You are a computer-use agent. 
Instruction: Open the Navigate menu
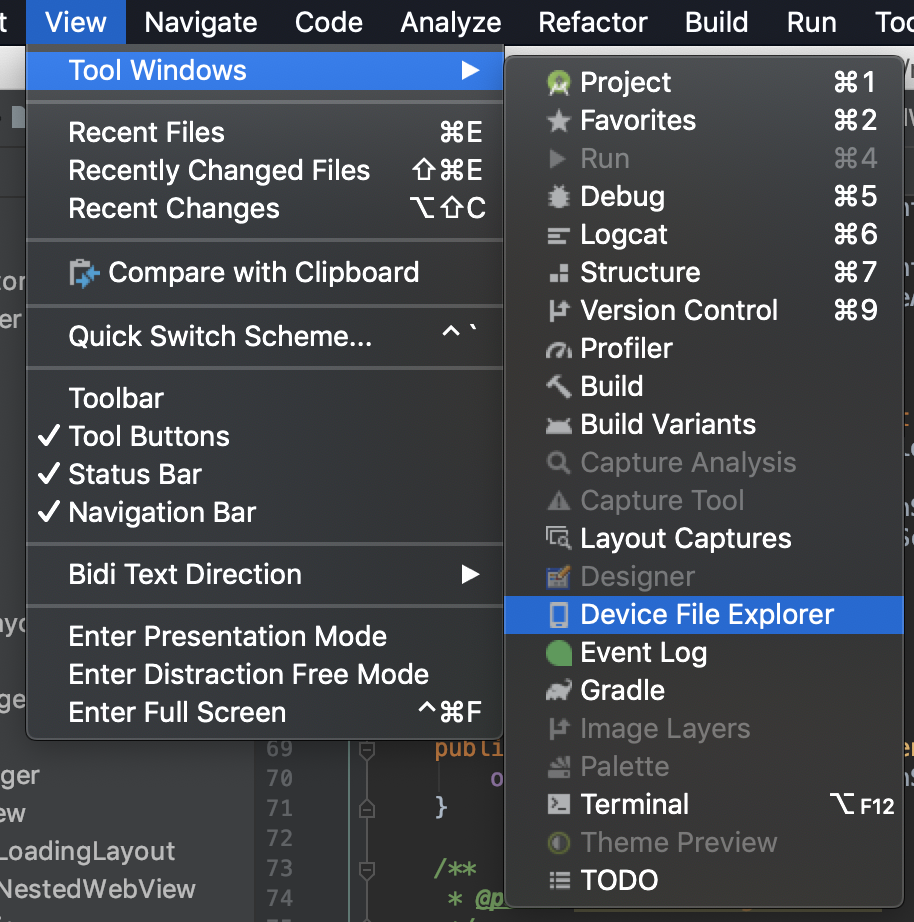coord(201,22)
